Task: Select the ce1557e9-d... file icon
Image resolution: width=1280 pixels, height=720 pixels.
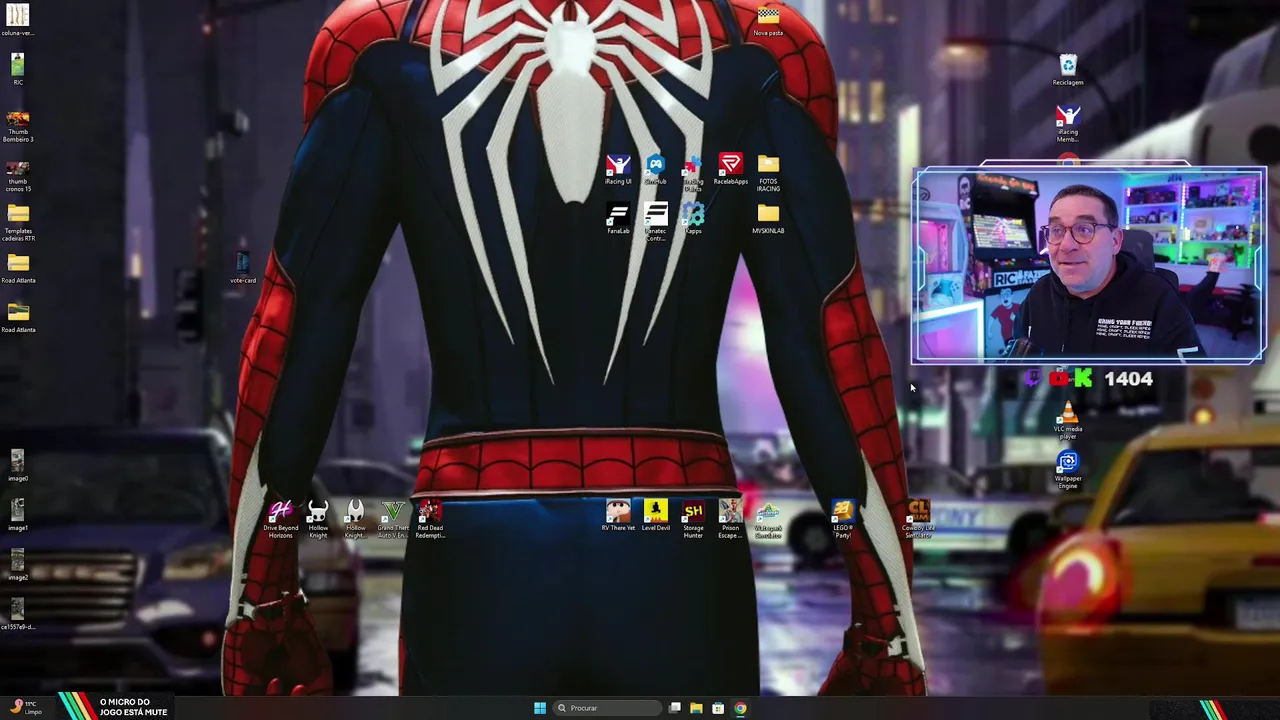Action: [18, 614]
